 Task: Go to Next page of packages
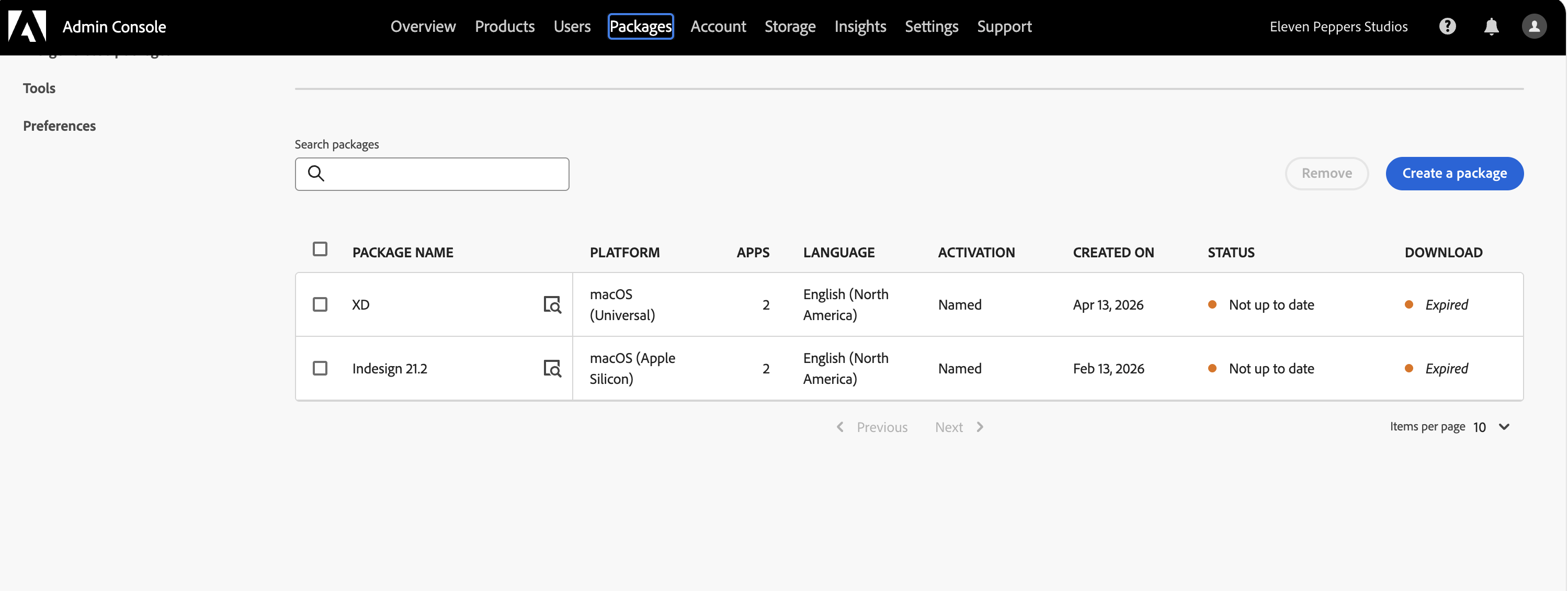(x=960, y=427)
